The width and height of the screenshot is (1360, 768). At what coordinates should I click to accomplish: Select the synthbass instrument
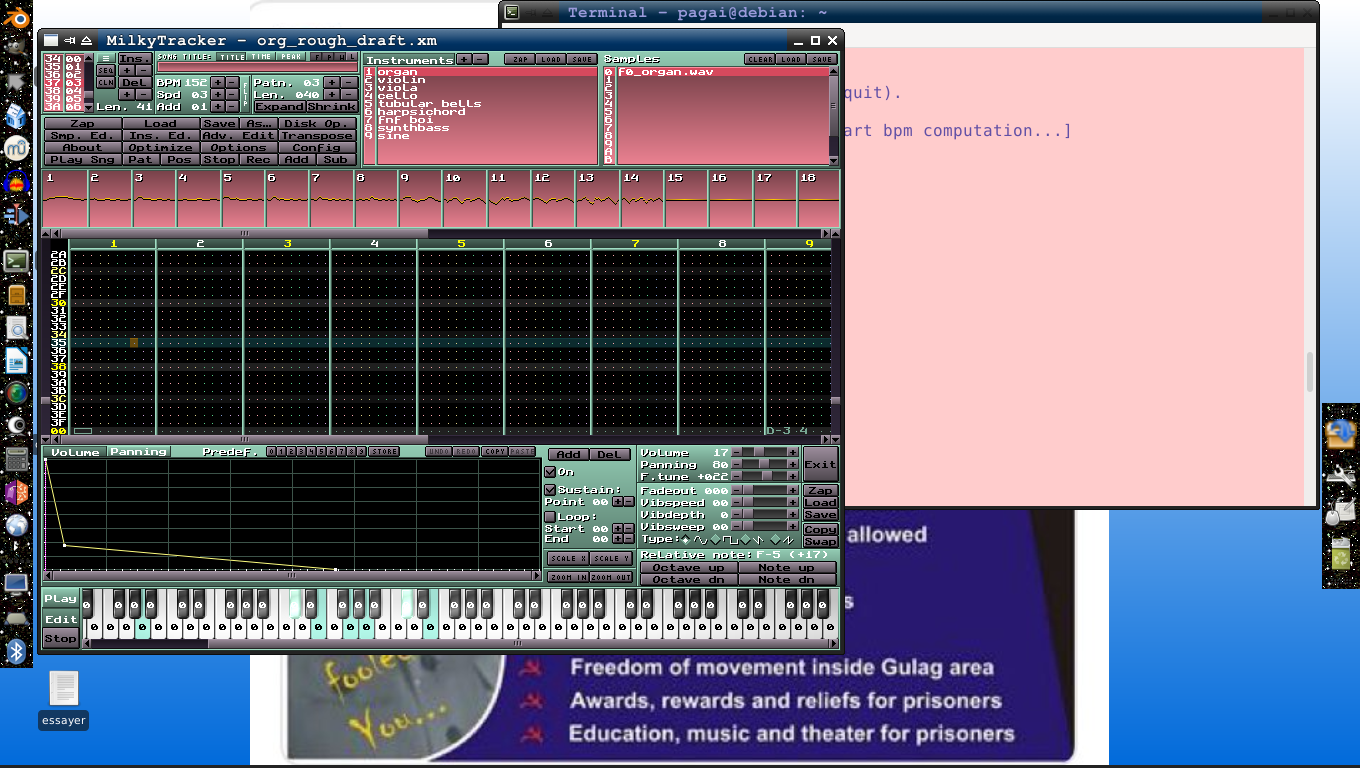tap(486, 128)
